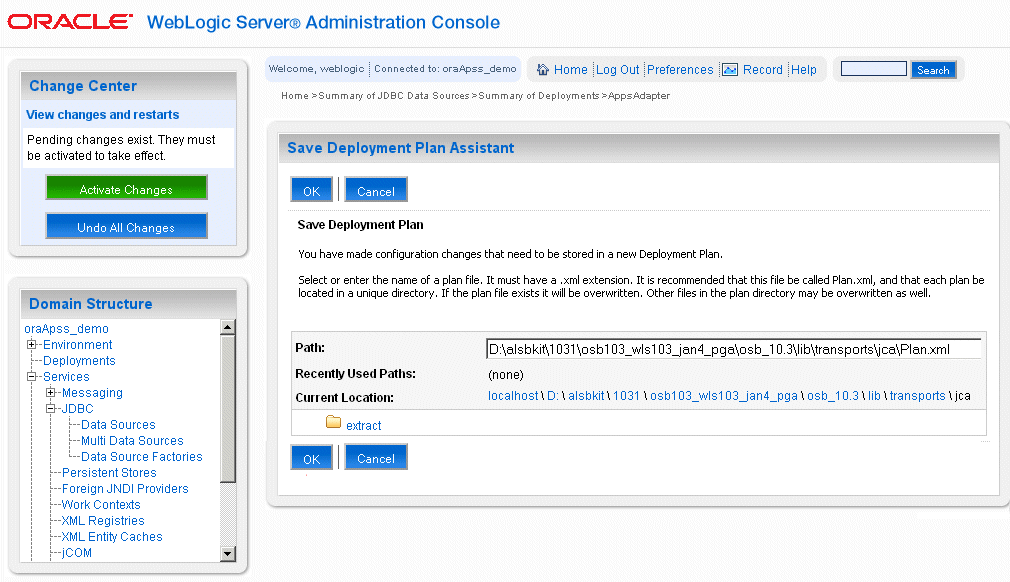The height and width of the screenshot is (582, 1010).
Task: Click Domain Structure scroll down arrow
Action: tap(227, 553)
